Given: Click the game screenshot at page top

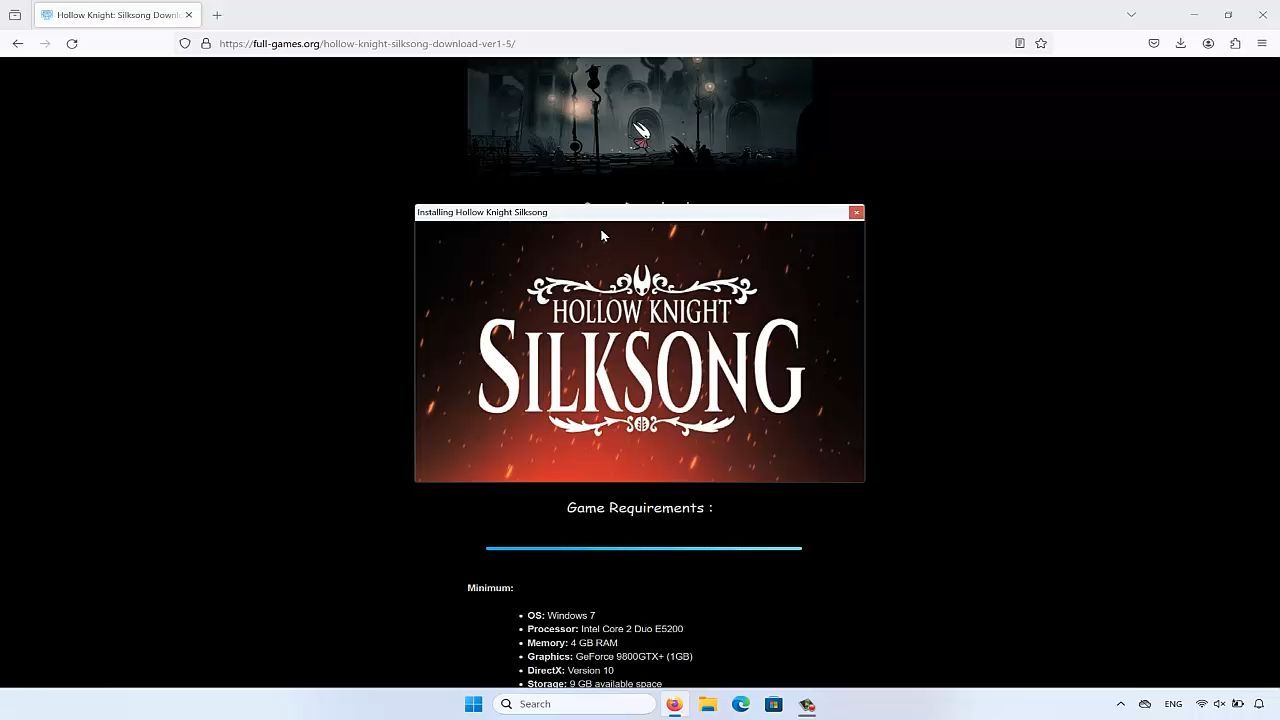Looking at the screenshot, I should tap(640, 115).
